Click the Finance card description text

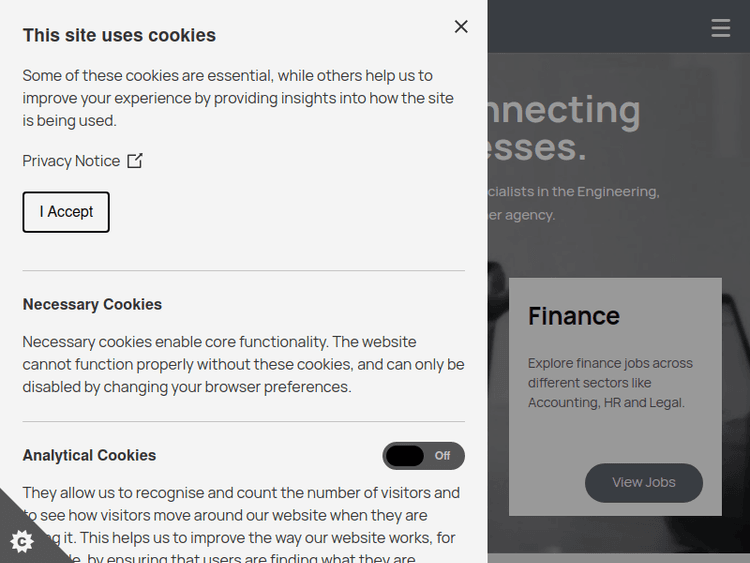(610, 383)
